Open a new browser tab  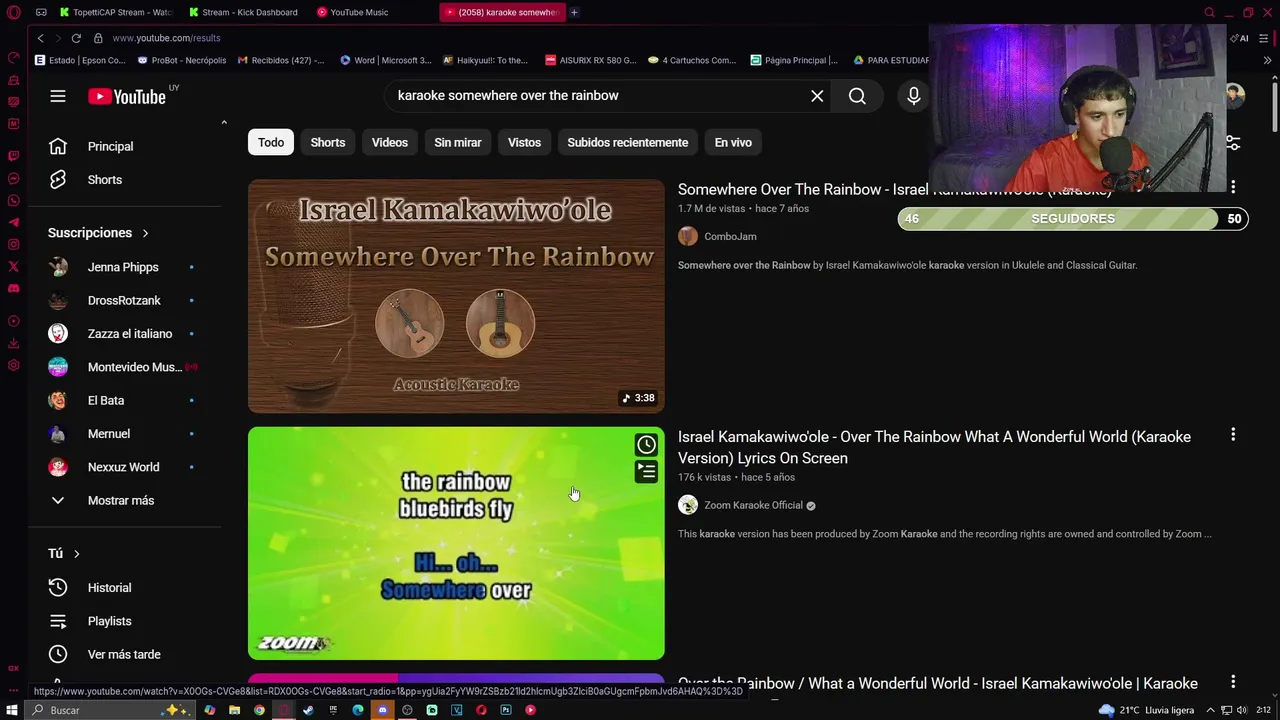[574, 12]
